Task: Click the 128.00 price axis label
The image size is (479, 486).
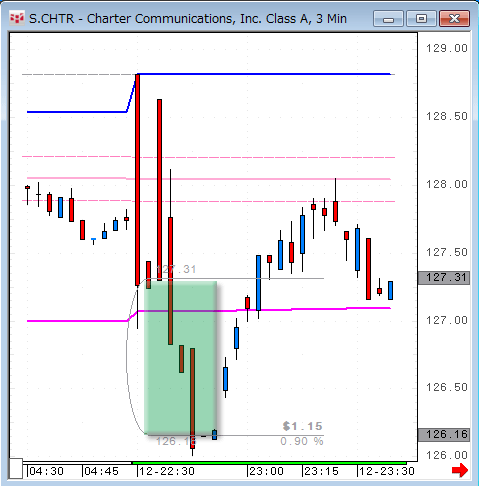Action: (447, 184)
